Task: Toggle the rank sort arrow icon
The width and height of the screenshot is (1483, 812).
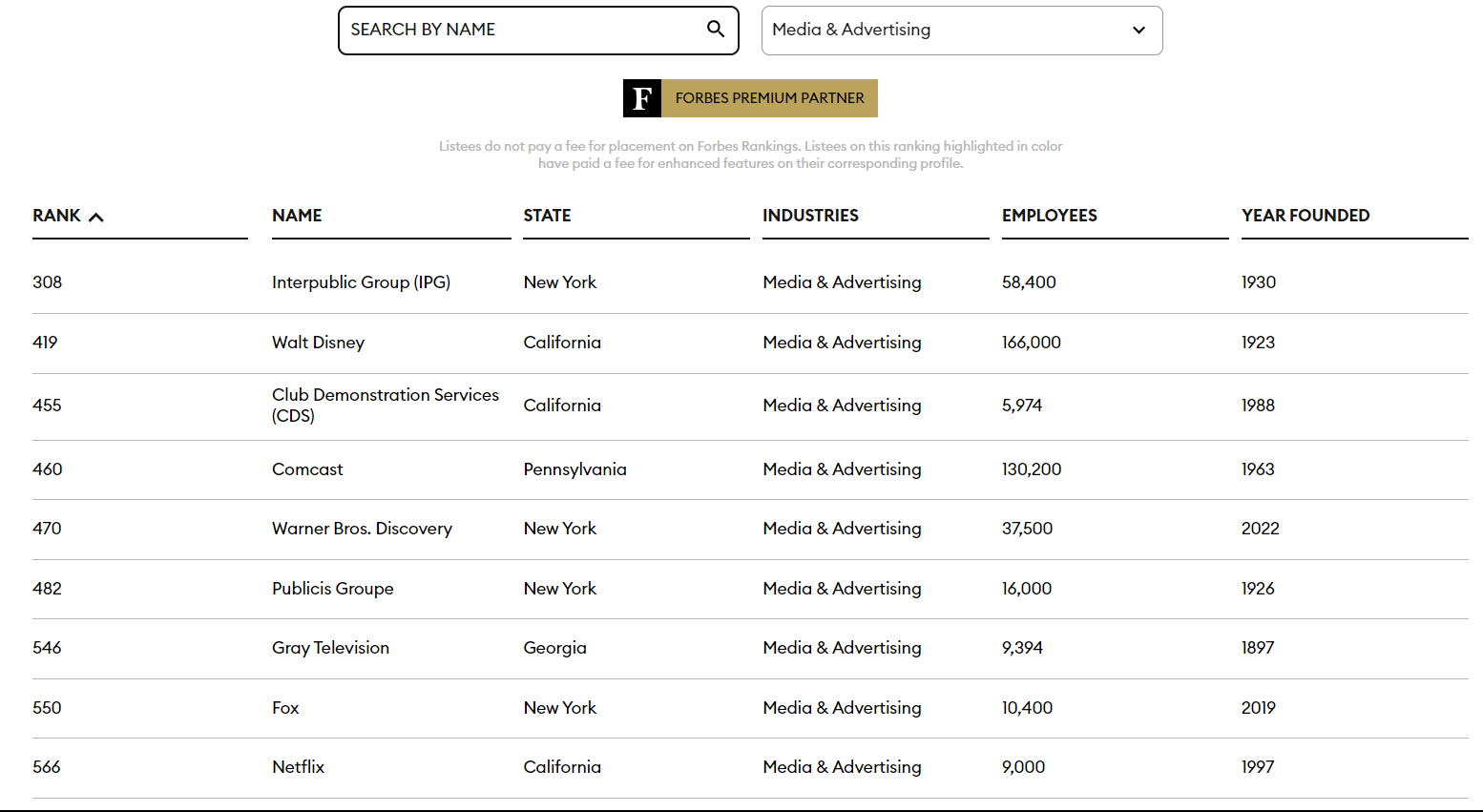Action: [95, 217]
